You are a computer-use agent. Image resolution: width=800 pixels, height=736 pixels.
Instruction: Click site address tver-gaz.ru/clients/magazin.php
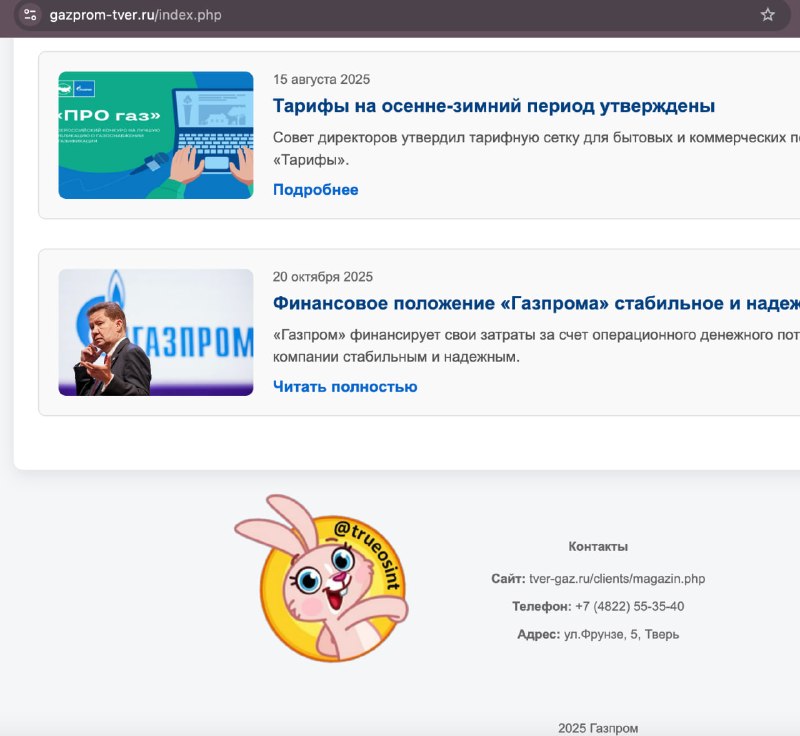[617, 579]
